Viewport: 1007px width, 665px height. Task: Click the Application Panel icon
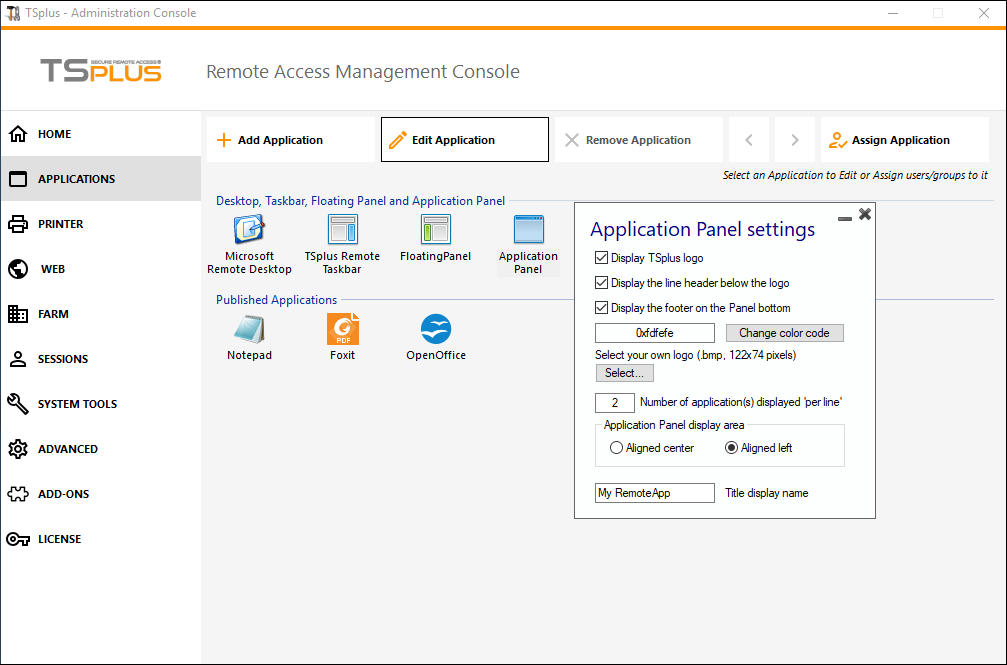pyautogui.click(x=528, y=230)
